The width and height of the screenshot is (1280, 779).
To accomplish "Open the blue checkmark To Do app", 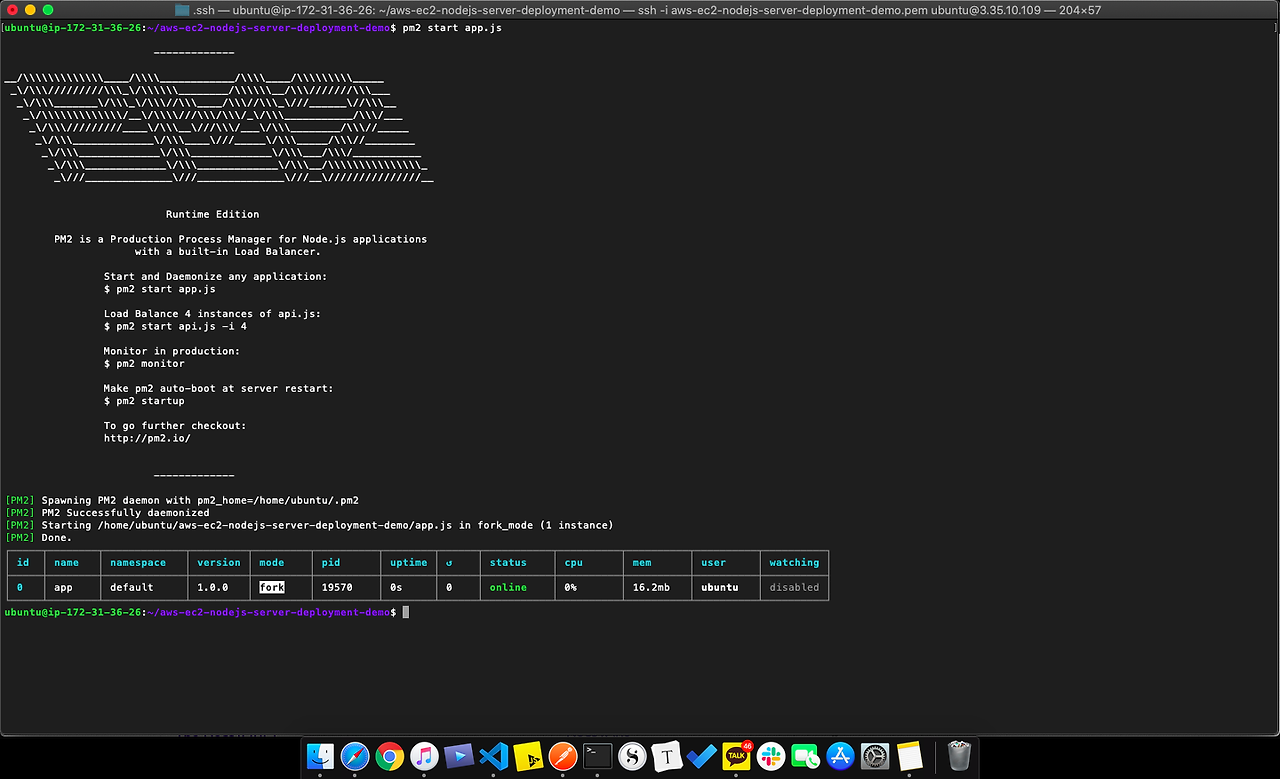I will click(x=702, y=756).
